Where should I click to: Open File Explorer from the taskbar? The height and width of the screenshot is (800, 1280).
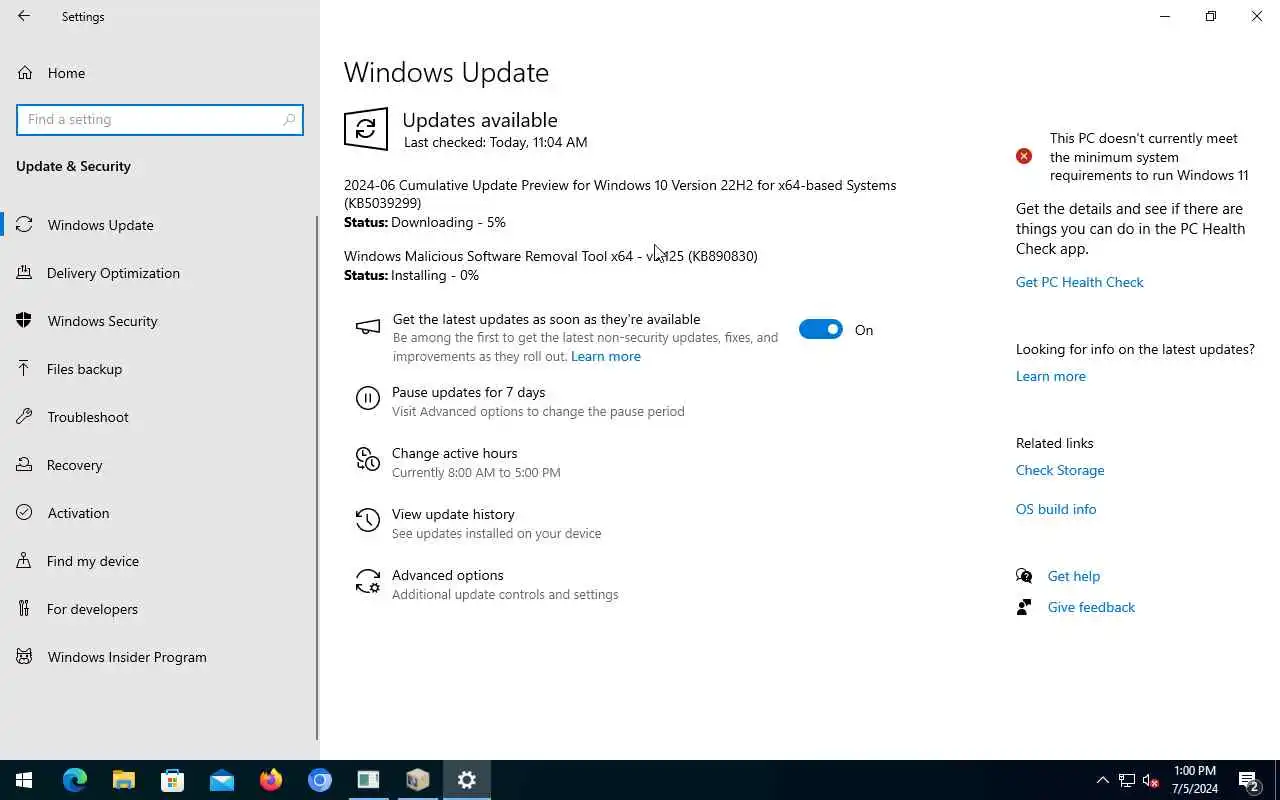point(124,780)
